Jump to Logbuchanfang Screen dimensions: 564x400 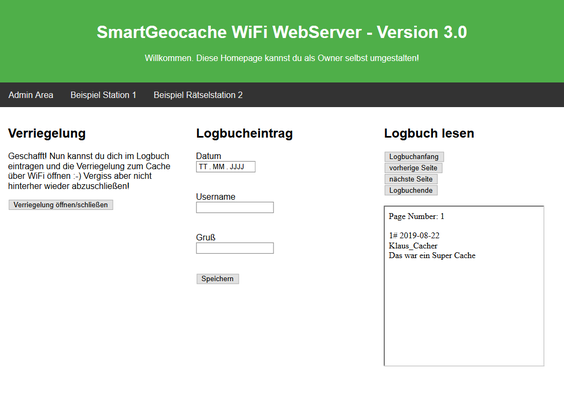414,157
